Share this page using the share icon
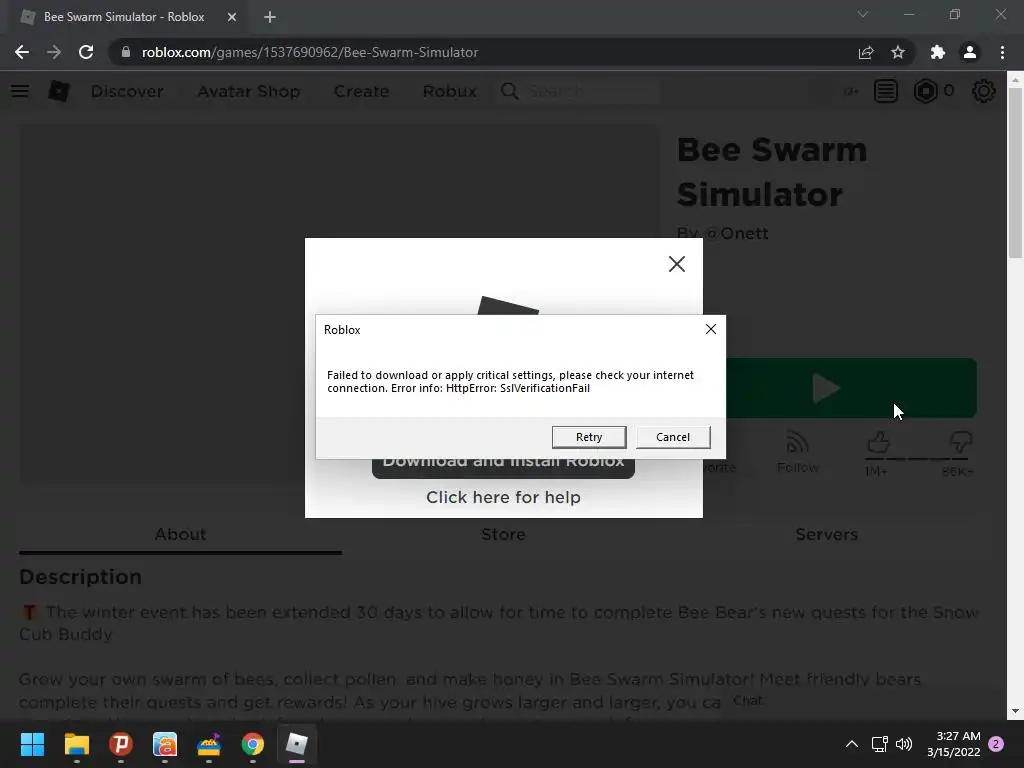 coord(866,52)
